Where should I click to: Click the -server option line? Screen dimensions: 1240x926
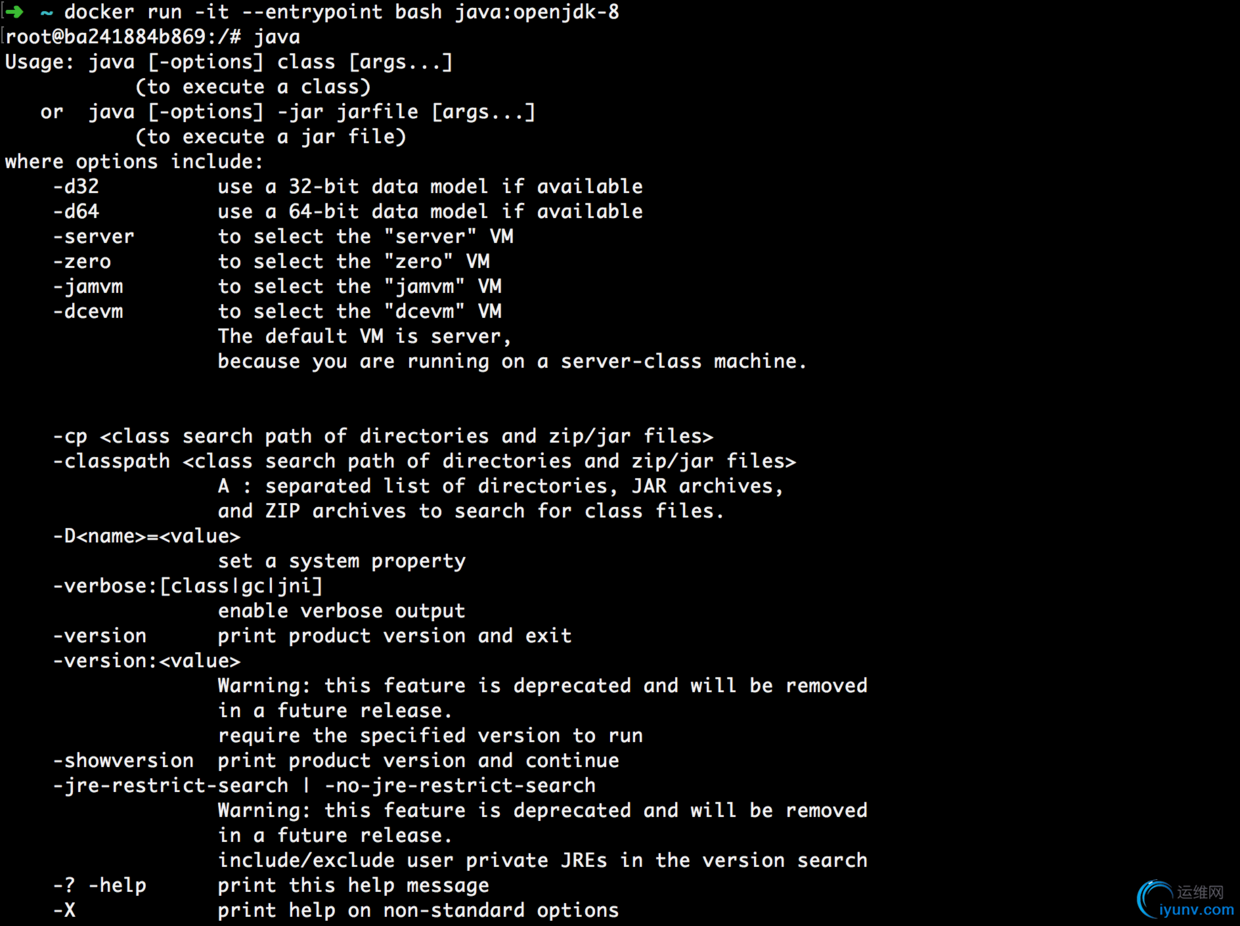[x=283, y=237]
